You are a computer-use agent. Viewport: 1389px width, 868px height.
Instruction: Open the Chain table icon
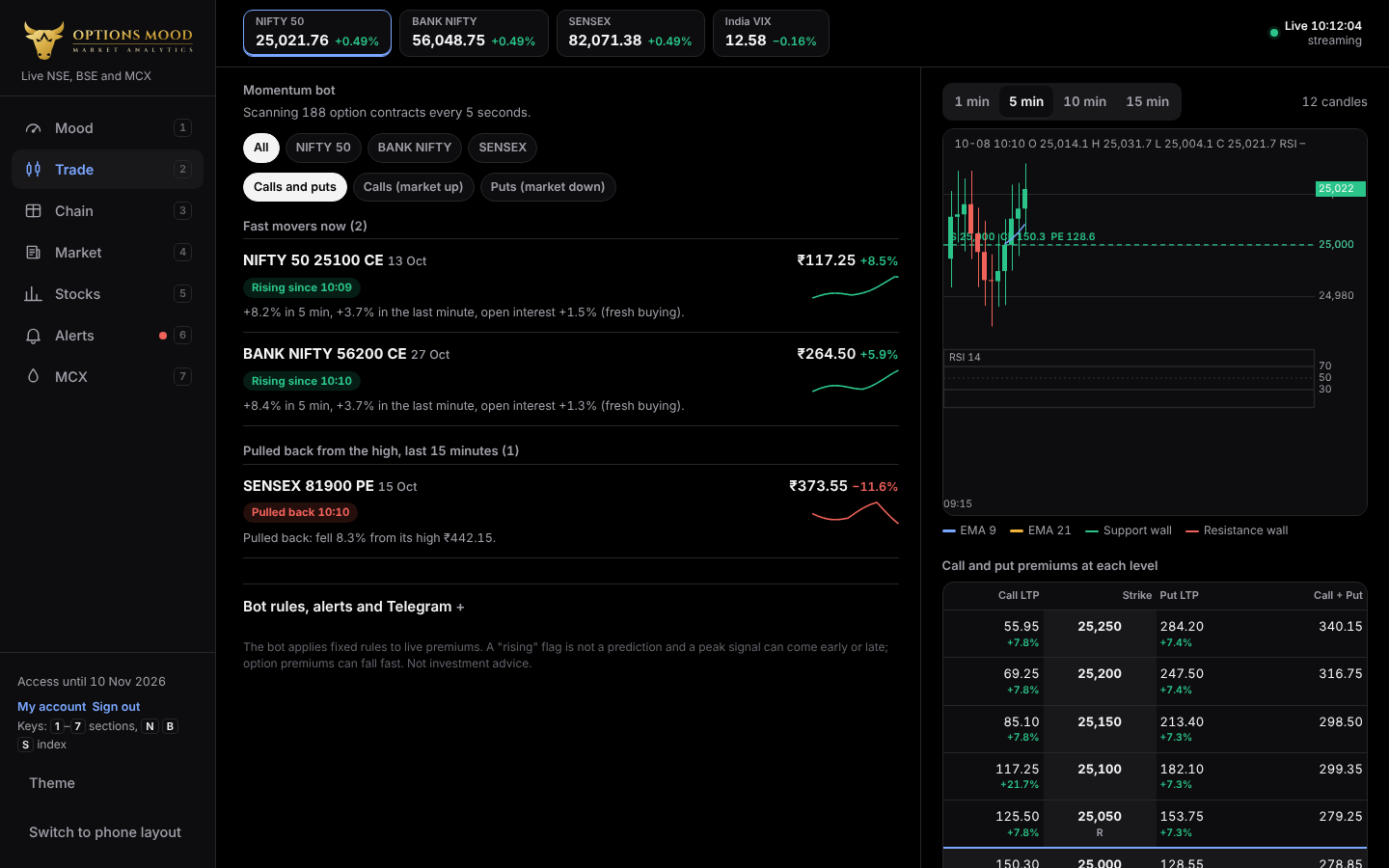coord(33,211)
